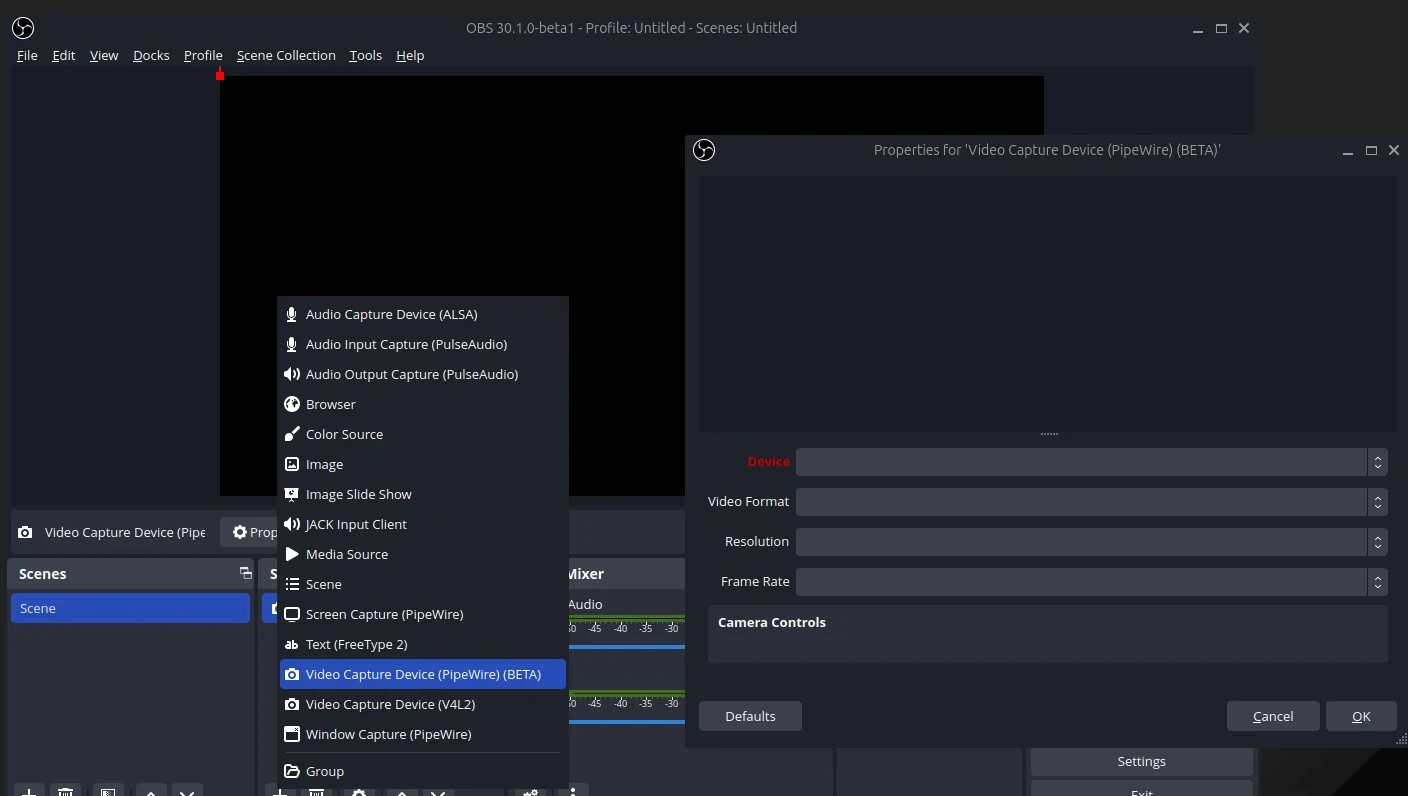The width and height of the screenshot is (1408, 796).
Task: Open the Device dropdown
Action: point(1091,462)
